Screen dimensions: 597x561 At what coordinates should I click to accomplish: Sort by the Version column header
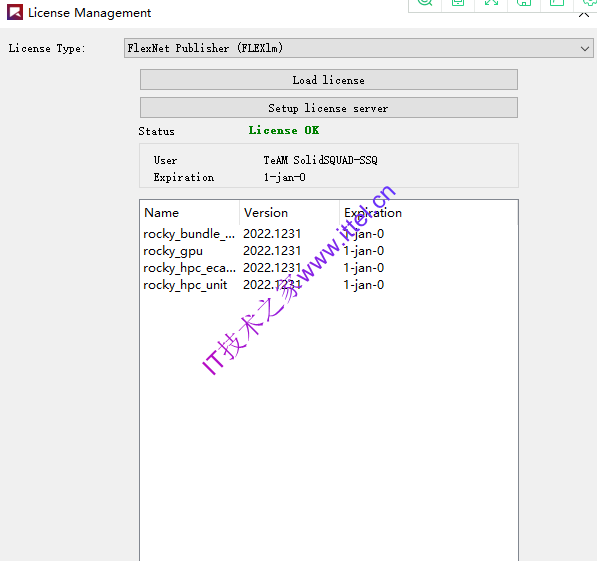coord(289,213)
